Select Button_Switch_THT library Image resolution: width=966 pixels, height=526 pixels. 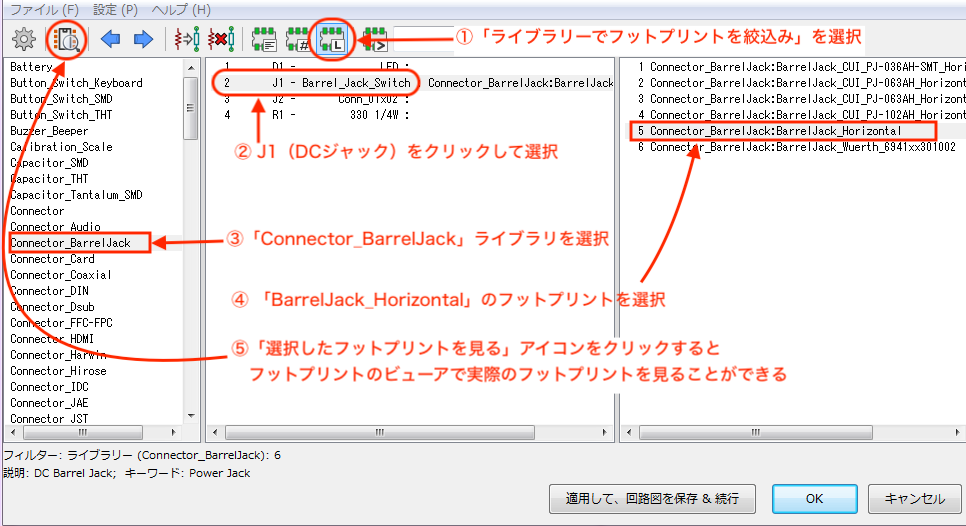[x=61, y=115]
